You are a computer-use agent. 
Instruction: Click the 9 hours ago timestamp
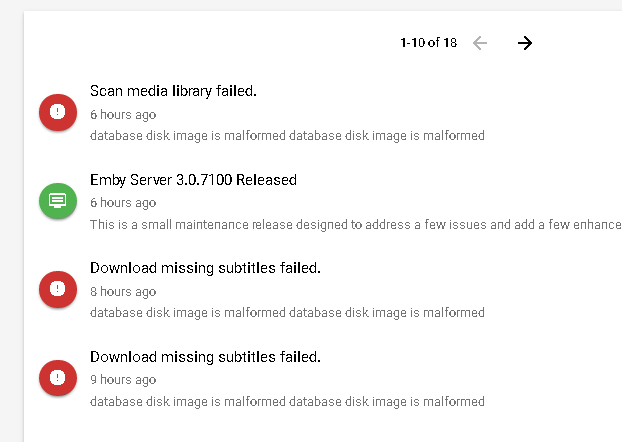coord(123,380)
